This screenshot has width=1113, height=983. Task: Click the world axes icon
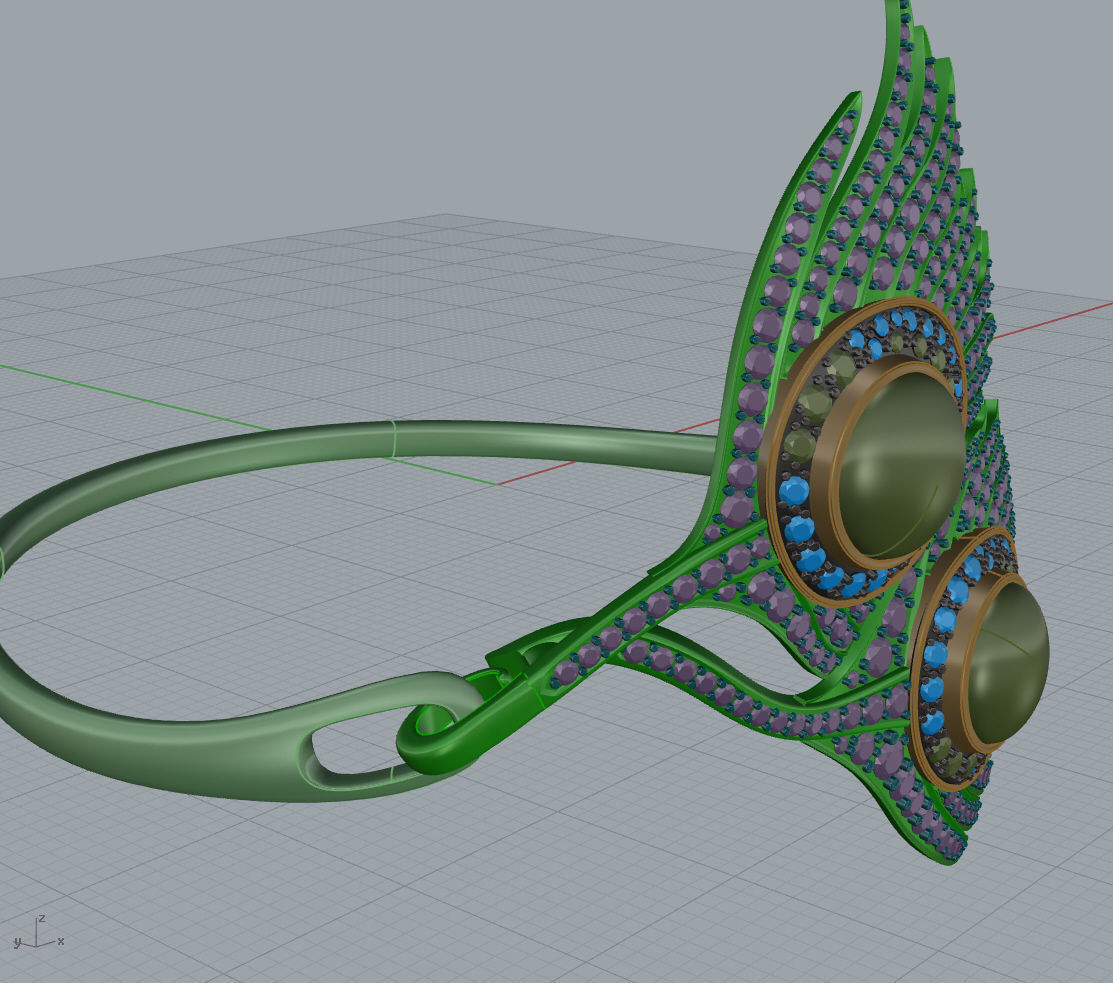38,933
